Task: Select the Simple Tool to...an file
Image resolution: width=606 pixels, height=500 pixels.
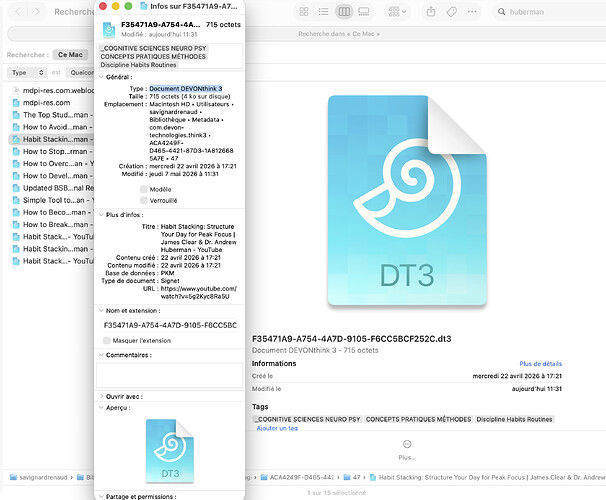Action: (53, 200)
